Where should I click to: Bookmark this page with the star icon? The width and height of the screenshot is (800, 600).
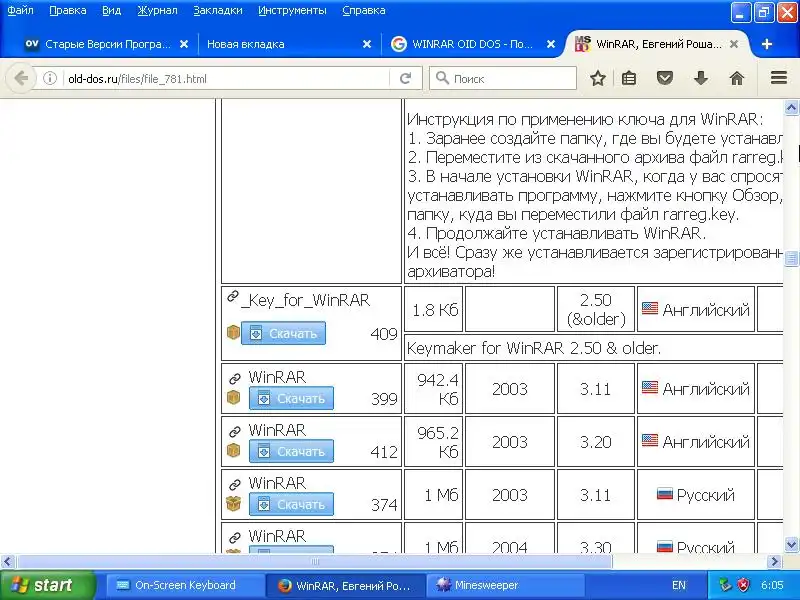pyautogui.click(x=597, y=79)
